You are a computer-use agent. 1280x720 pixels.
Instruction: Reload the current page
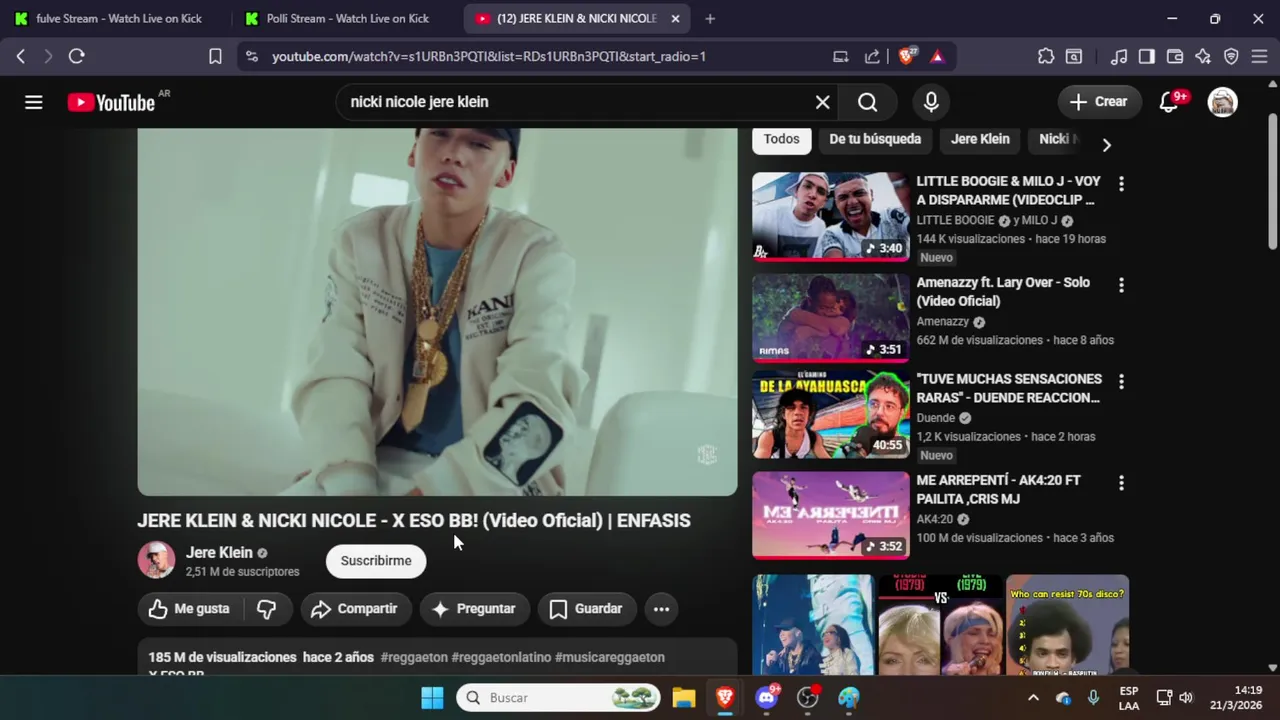point(76,56)
